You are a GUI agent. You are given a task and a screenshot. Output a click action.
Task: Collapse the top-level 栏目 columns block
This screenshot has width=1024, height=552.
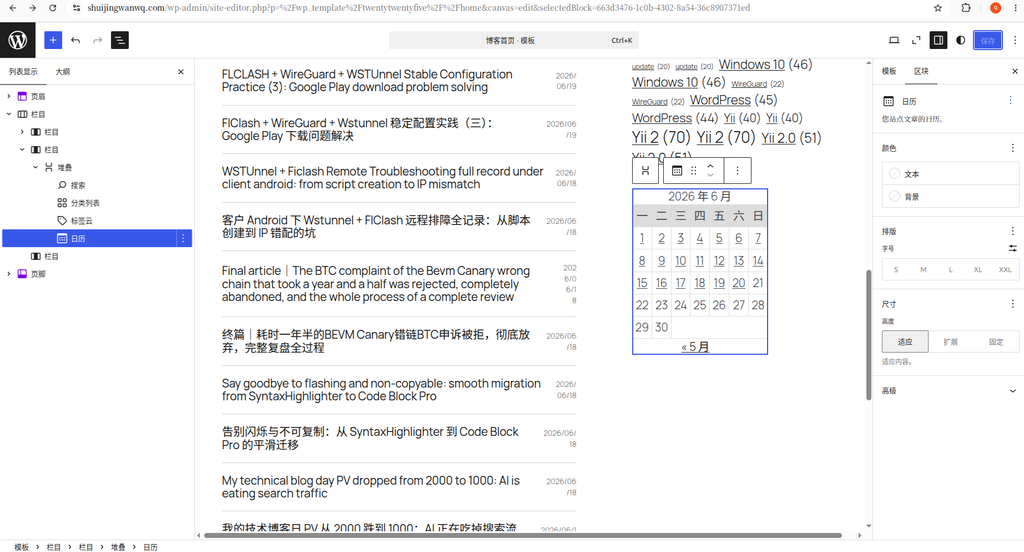pos(8,114)
